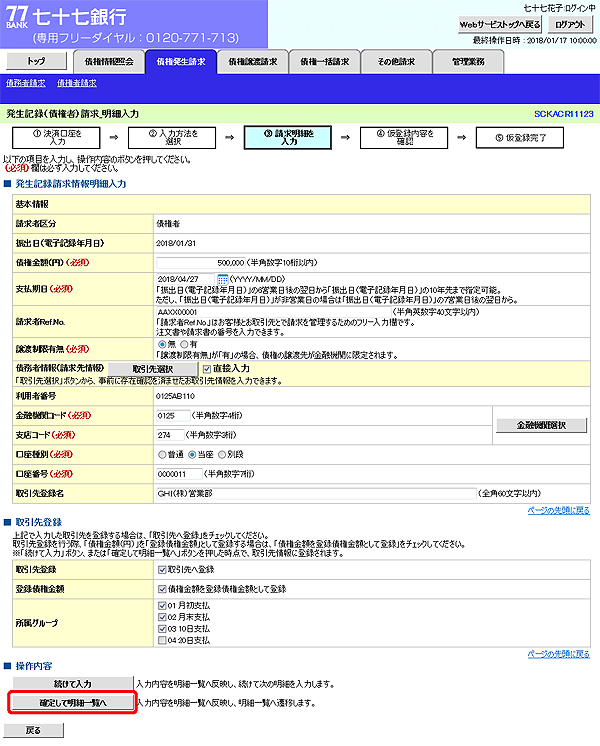Click the ログアウト button
Viewport: 600px width, 746px height.
[570, 24]
